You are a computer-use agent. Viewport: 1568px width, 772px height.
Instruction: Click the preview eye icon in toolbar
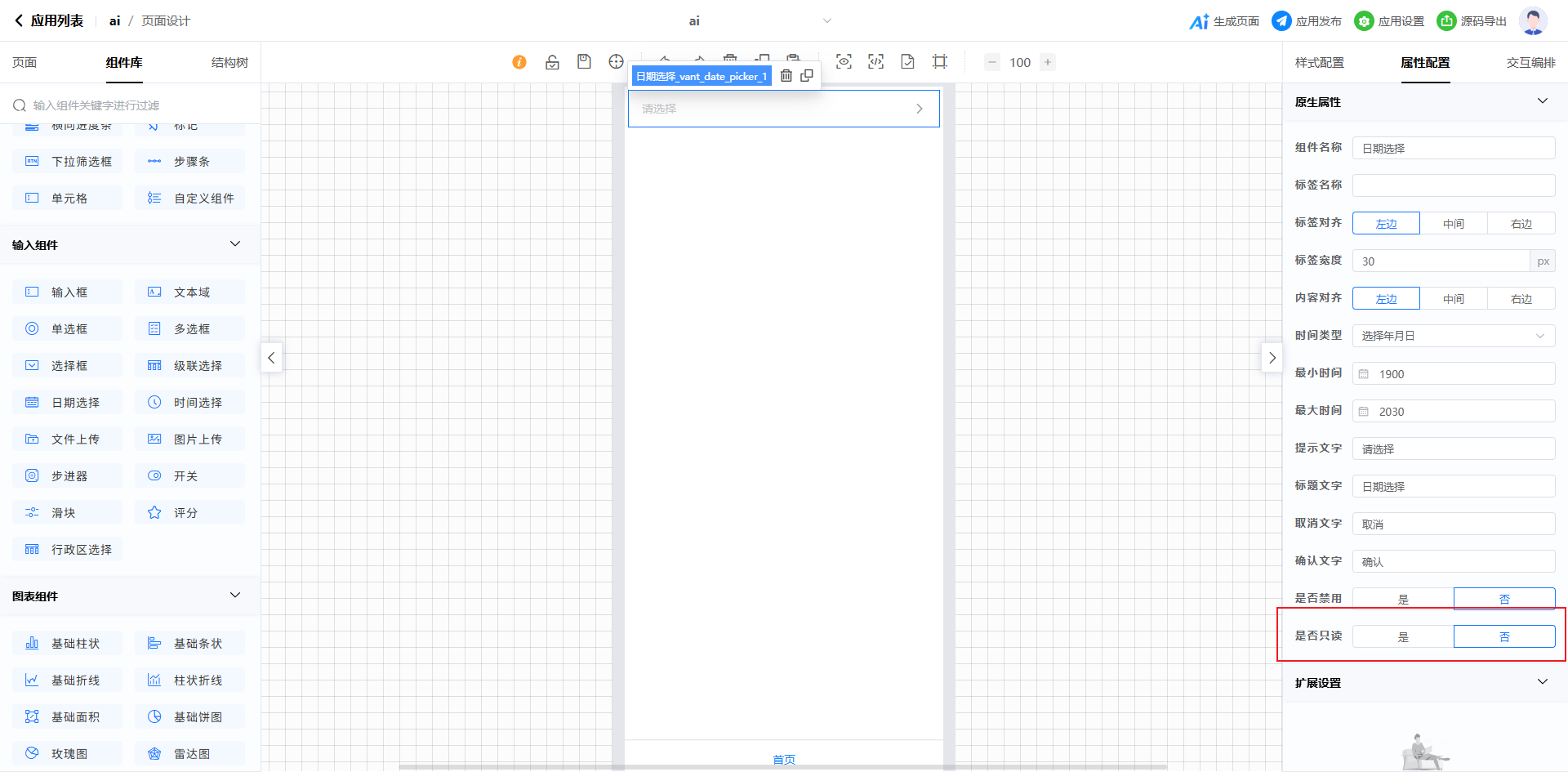[844, 62]
